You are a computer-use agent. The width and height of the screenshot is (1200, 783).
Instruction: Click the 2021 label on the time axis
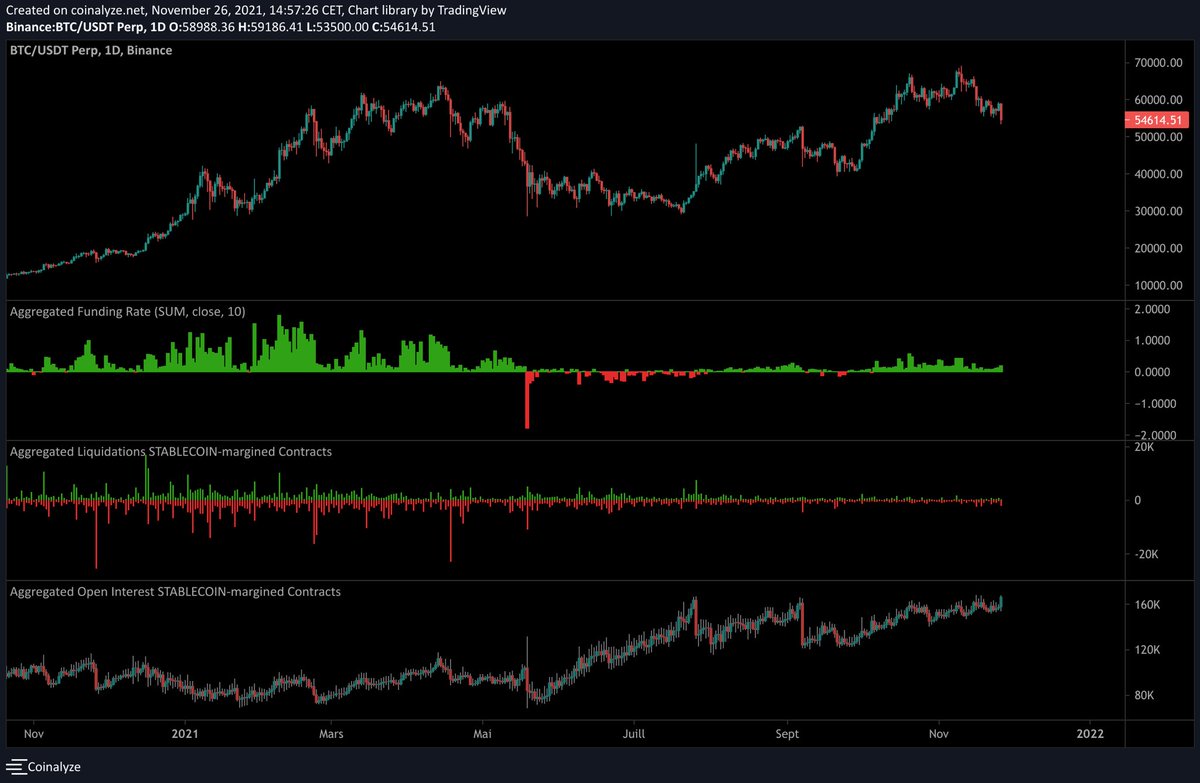[x=184, y=733]
